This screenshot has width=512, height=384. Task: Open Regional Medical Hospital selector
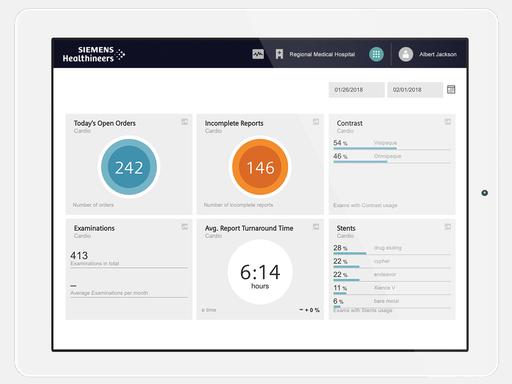[322, 54]
